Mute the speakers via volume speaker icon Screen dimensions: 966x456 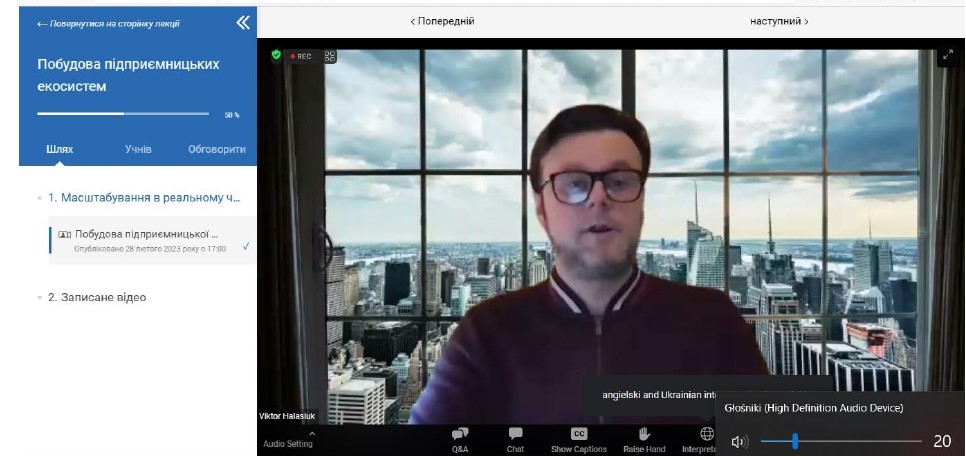tap(739, 441)
